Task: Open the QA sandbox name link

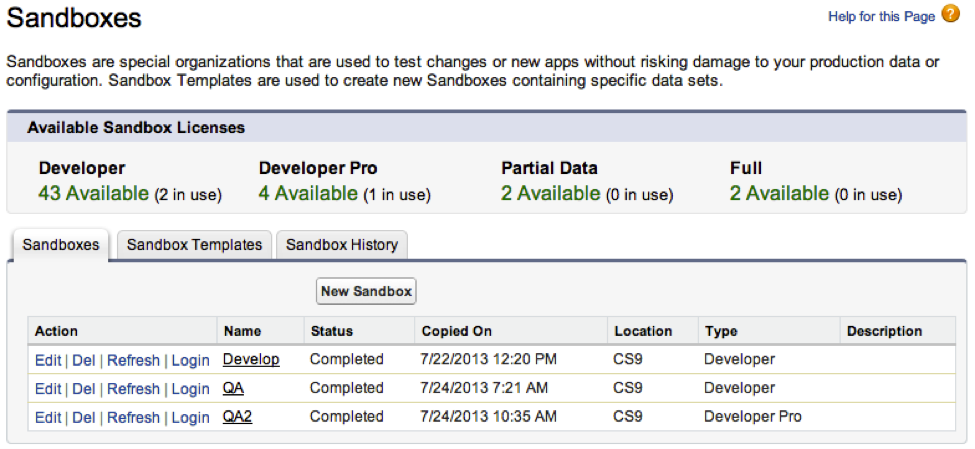Action: [234, 388]
